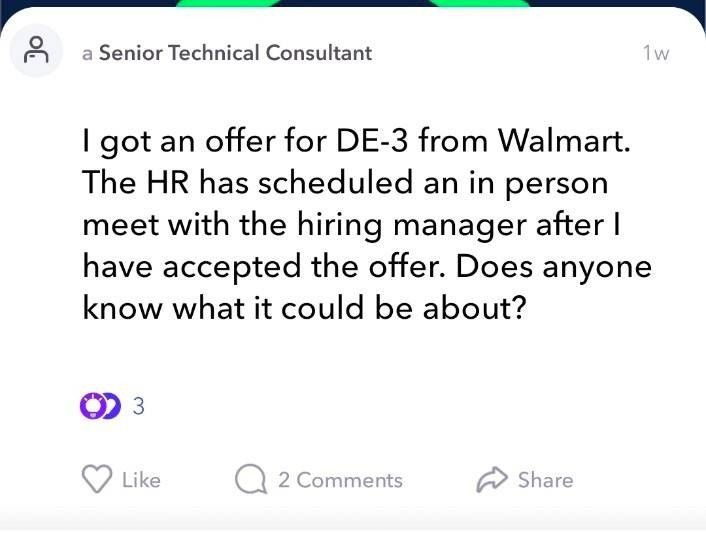Click the overlapped second purple reaction icon
The height and width of the screenshot is (533, 706).
[113, 406]
